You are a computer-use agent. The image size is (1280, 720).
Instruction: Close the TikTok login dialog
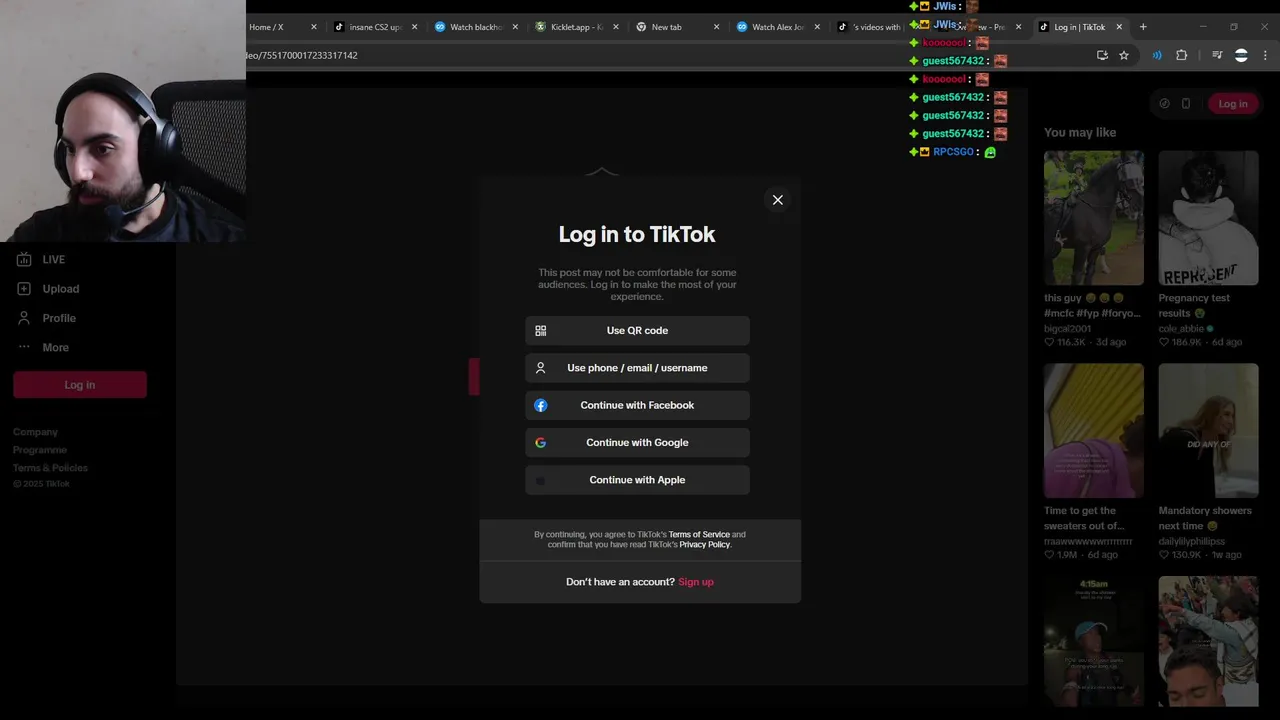[x=777, y=200]
